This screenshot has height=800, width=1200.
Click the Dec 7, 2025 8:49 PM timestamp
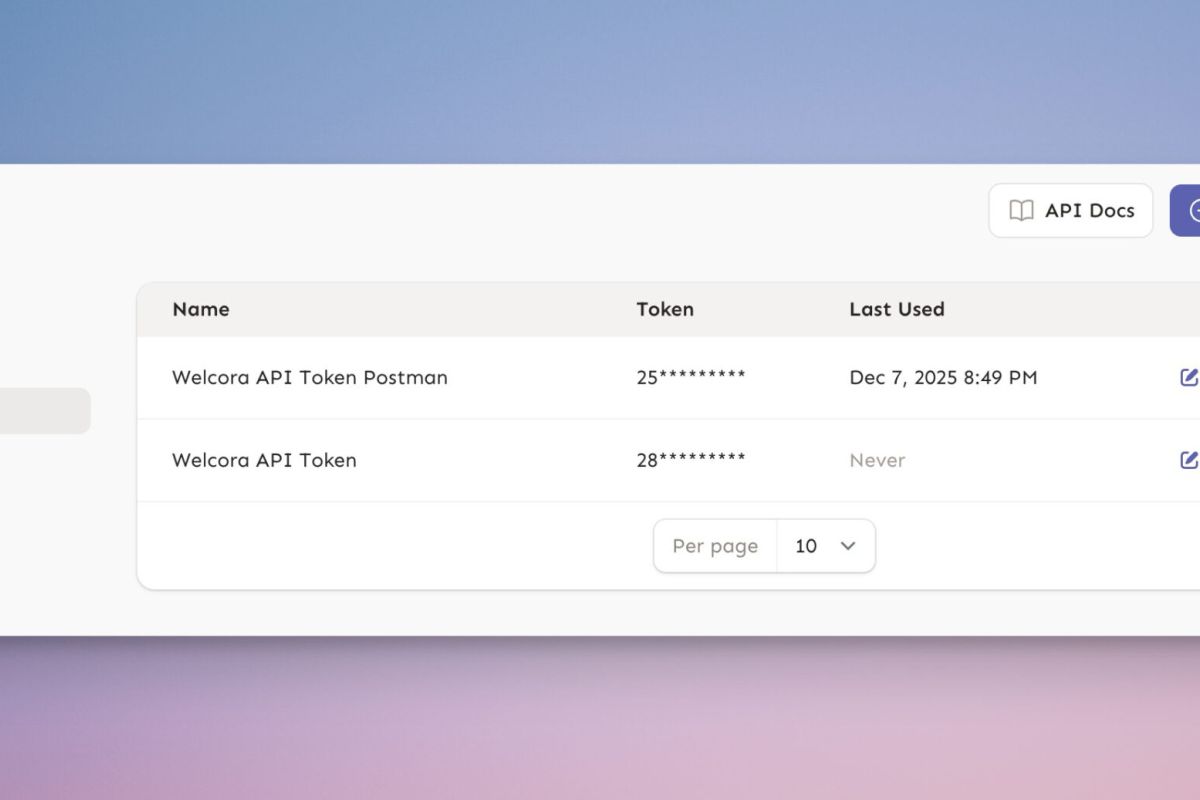943,377
